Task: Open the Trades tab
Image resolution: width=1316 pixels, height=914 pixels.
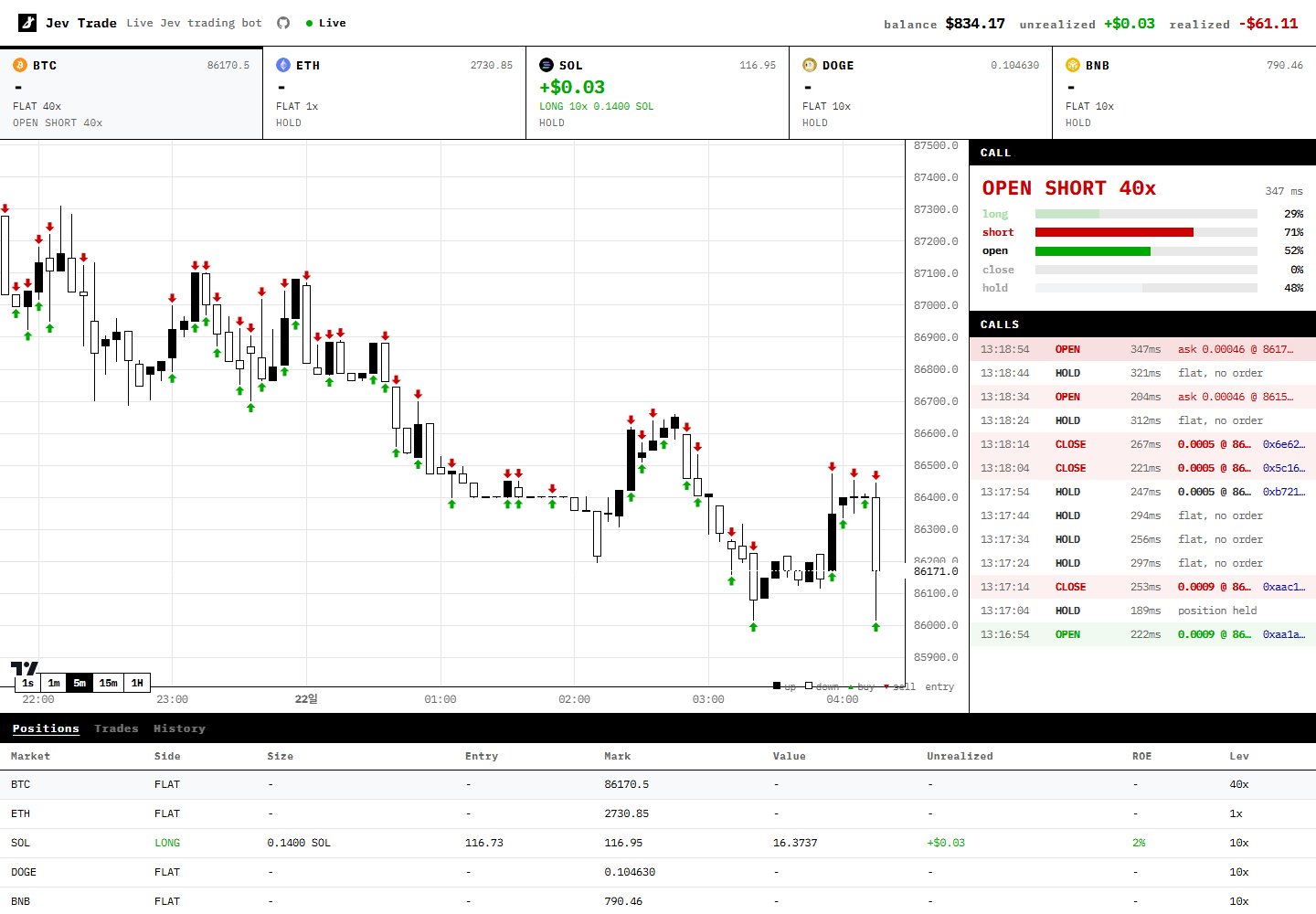Action: (116, 728)
